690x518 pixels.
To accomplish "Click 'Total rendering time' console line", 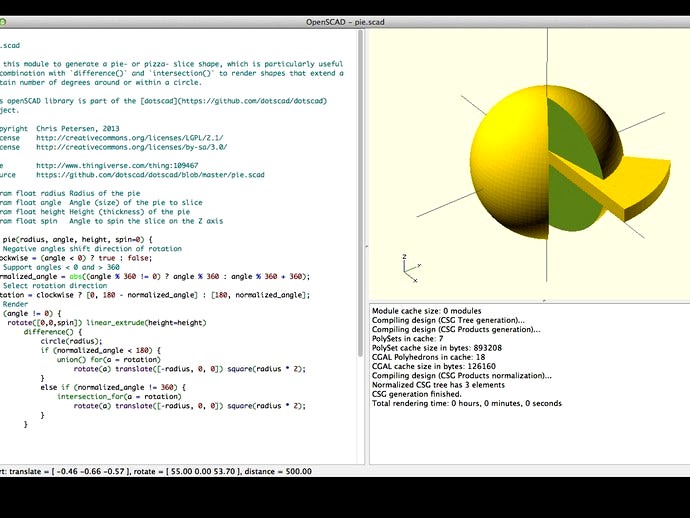I will tap(467, 403).
